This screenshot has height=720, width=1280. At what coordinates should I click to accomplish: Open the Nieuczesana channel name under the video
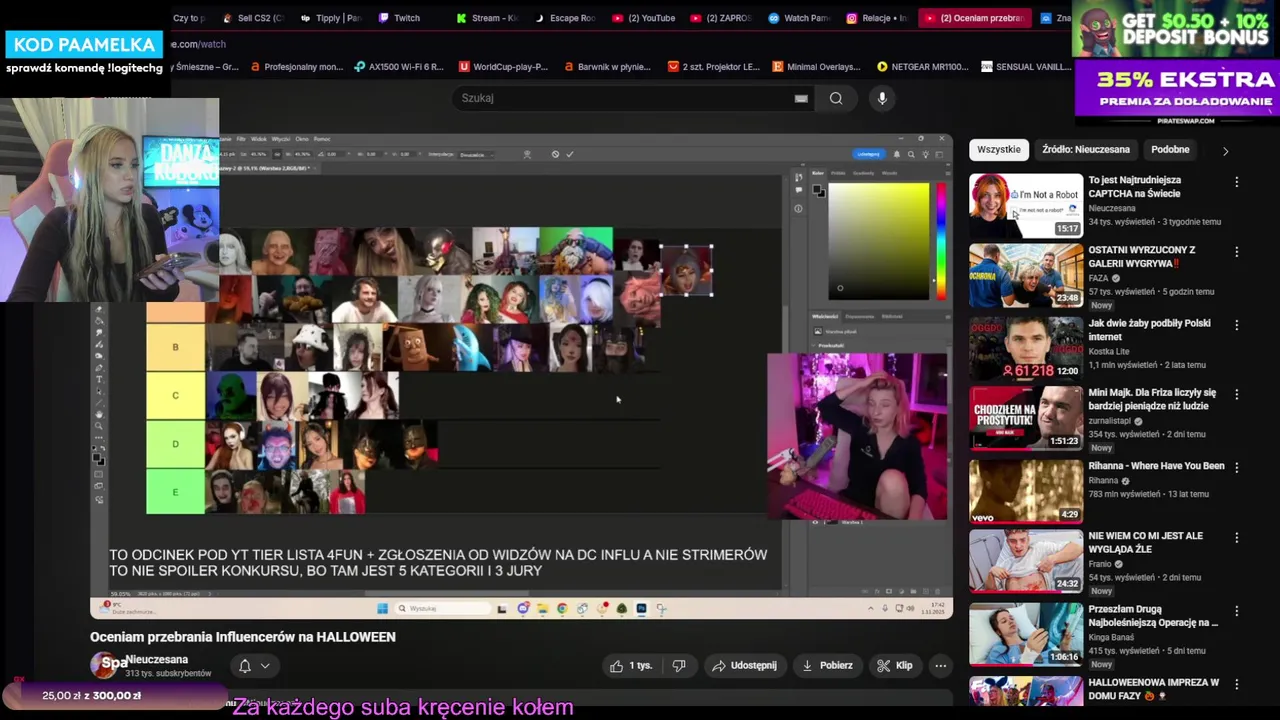(x=157, y=660)
